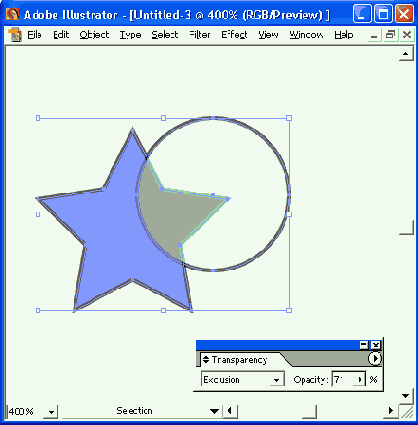Open the Edit menu
The width and height of the screenshot is (418, 425).
61,35
